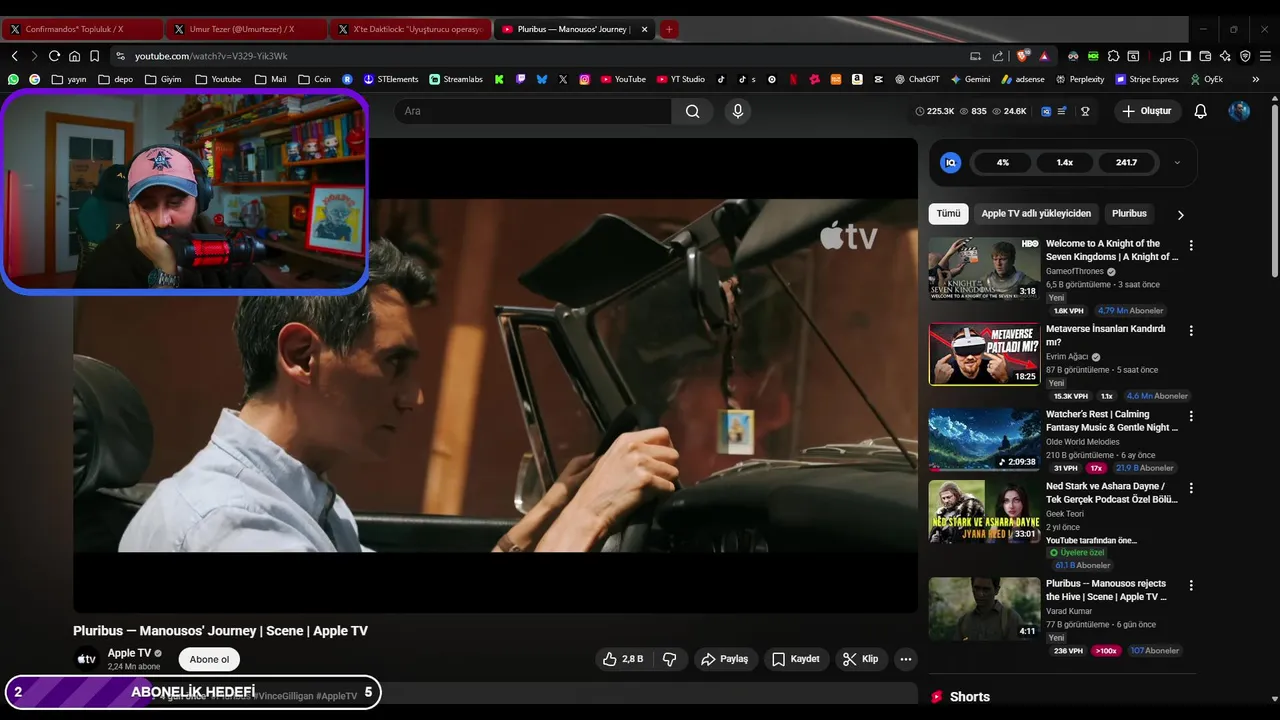
Task: Open Watcher's Rest calming music thumbnail
Action: 984,439
